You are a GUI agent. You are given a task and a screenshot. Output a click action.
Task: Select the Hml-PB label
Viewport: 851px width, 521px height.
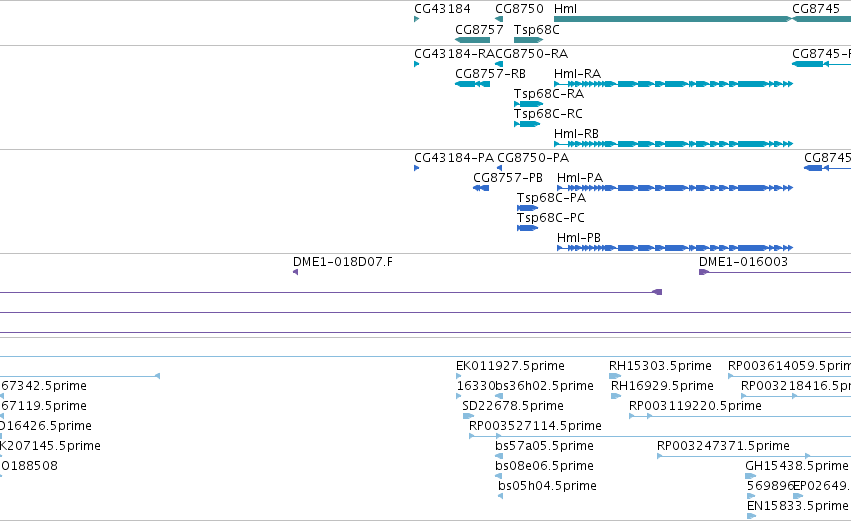tap(579, 238)
